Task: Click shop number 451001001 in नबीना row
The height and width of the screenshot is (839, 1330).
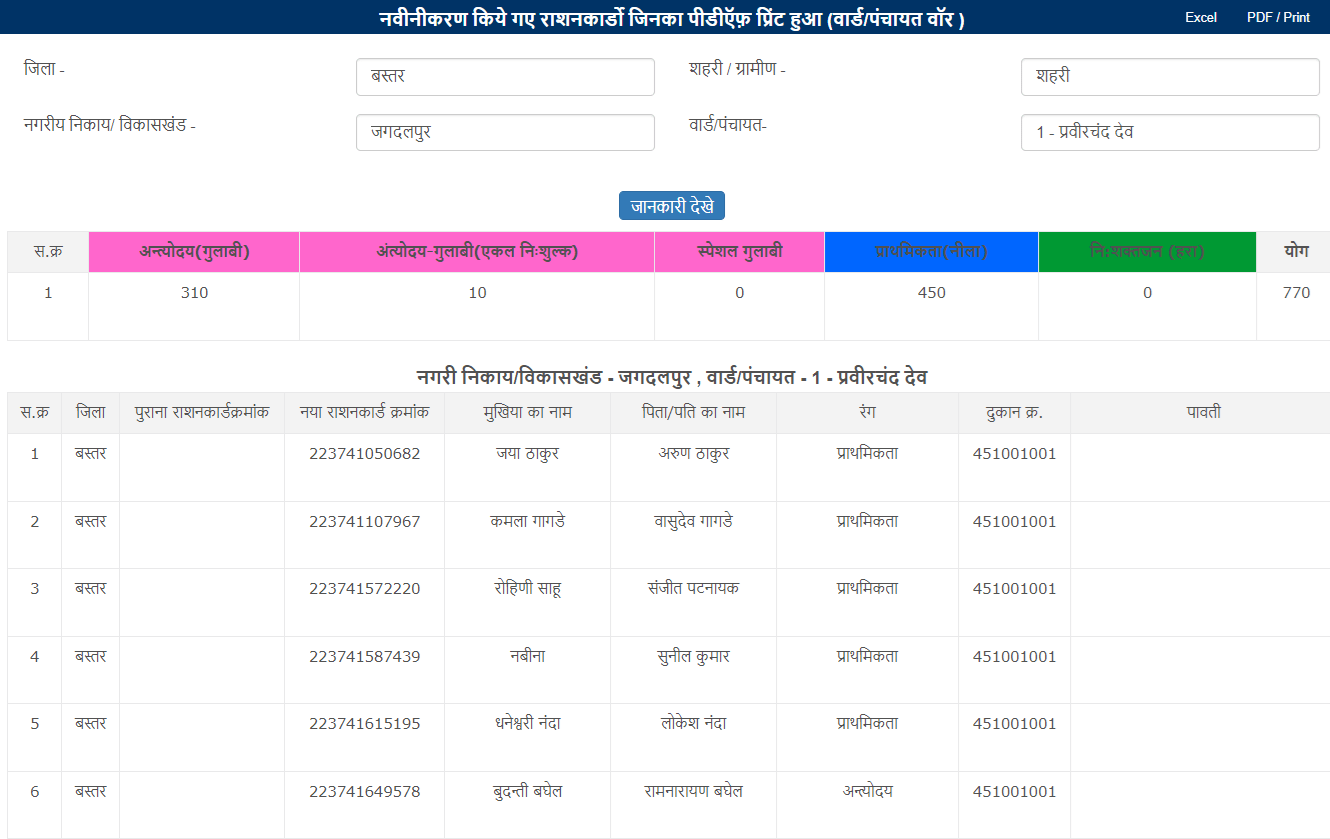Action: [x=1014, y=657]
